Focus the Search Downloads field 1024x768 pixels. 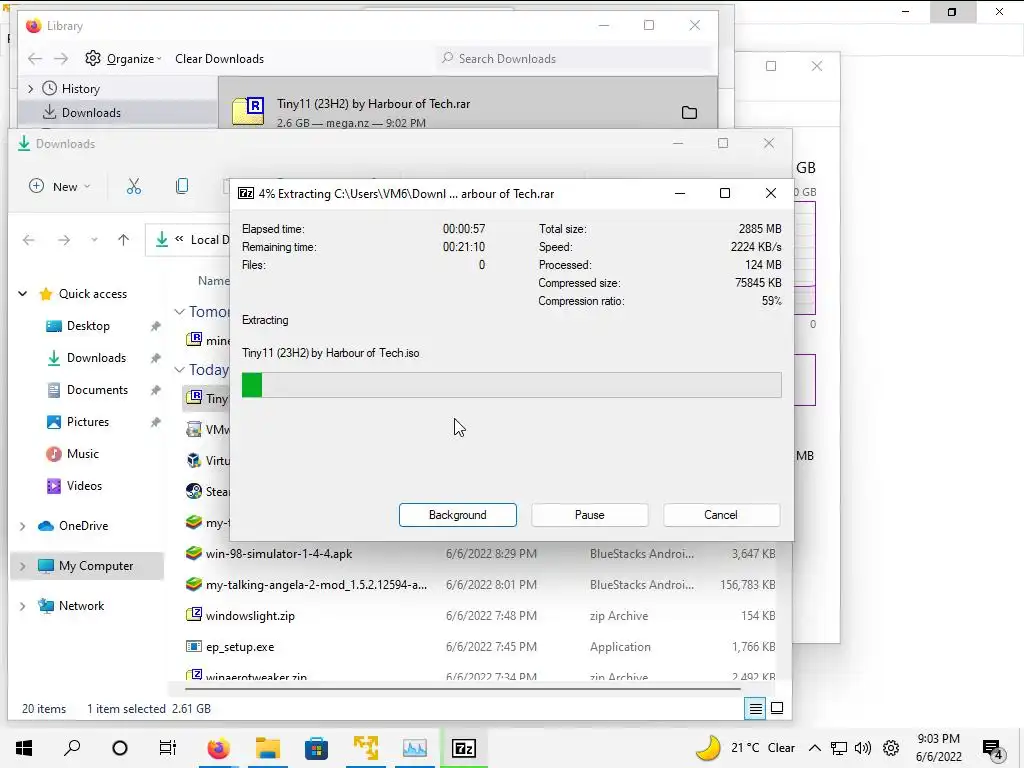[575, 59]
